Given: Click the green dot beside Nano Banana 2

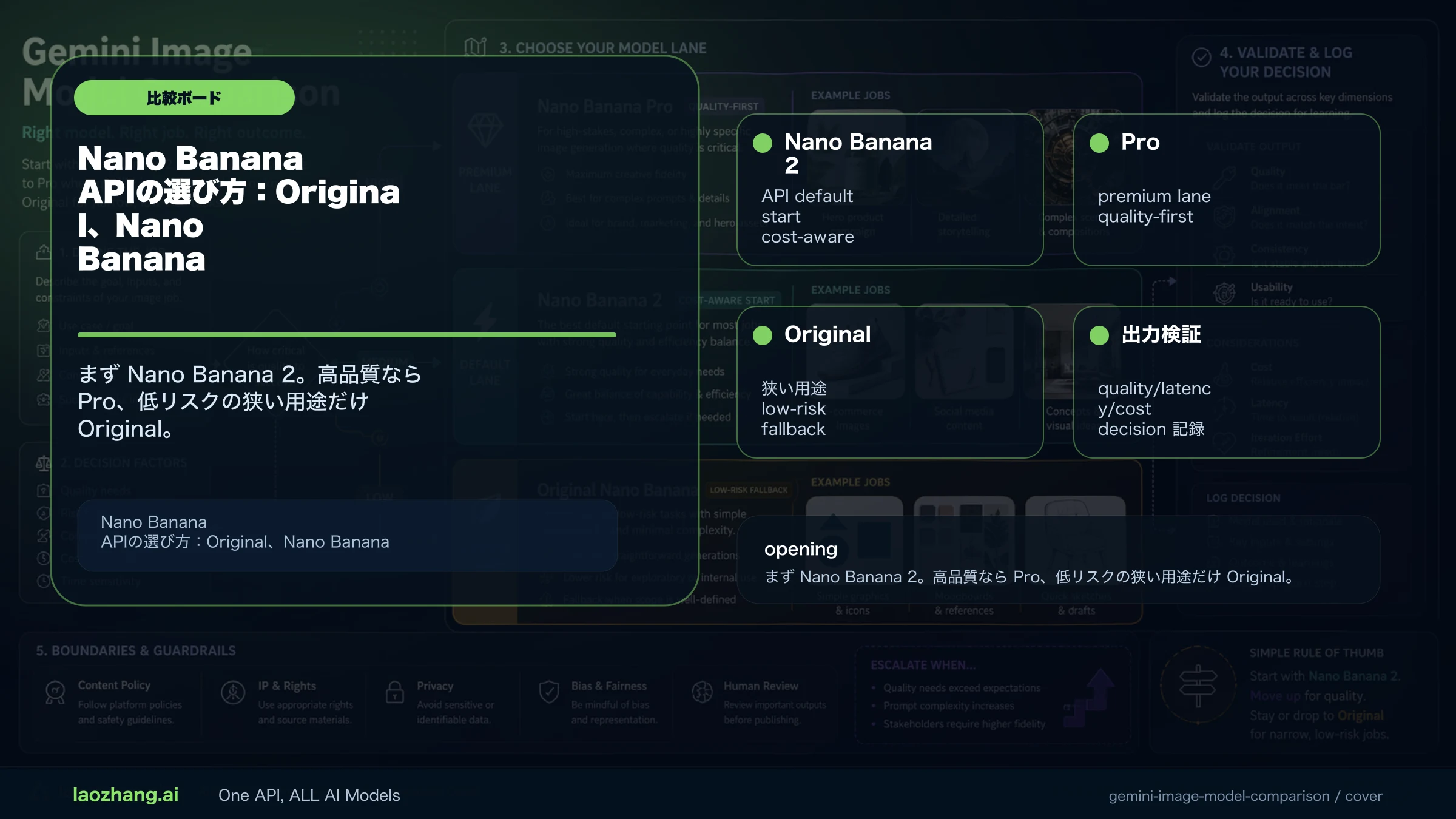Looking at the screenshot, I should 763,143.
